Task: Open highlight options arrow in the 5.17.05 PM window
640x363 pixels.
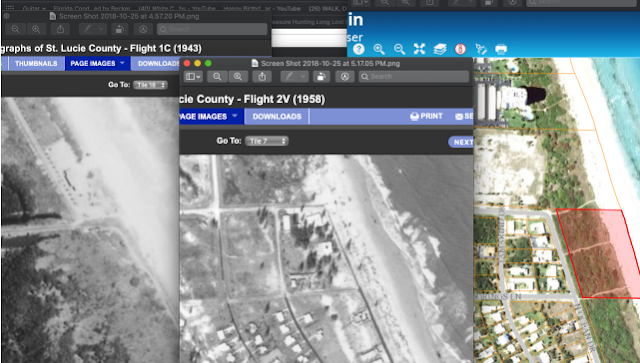Action: [x=303, y=77]
